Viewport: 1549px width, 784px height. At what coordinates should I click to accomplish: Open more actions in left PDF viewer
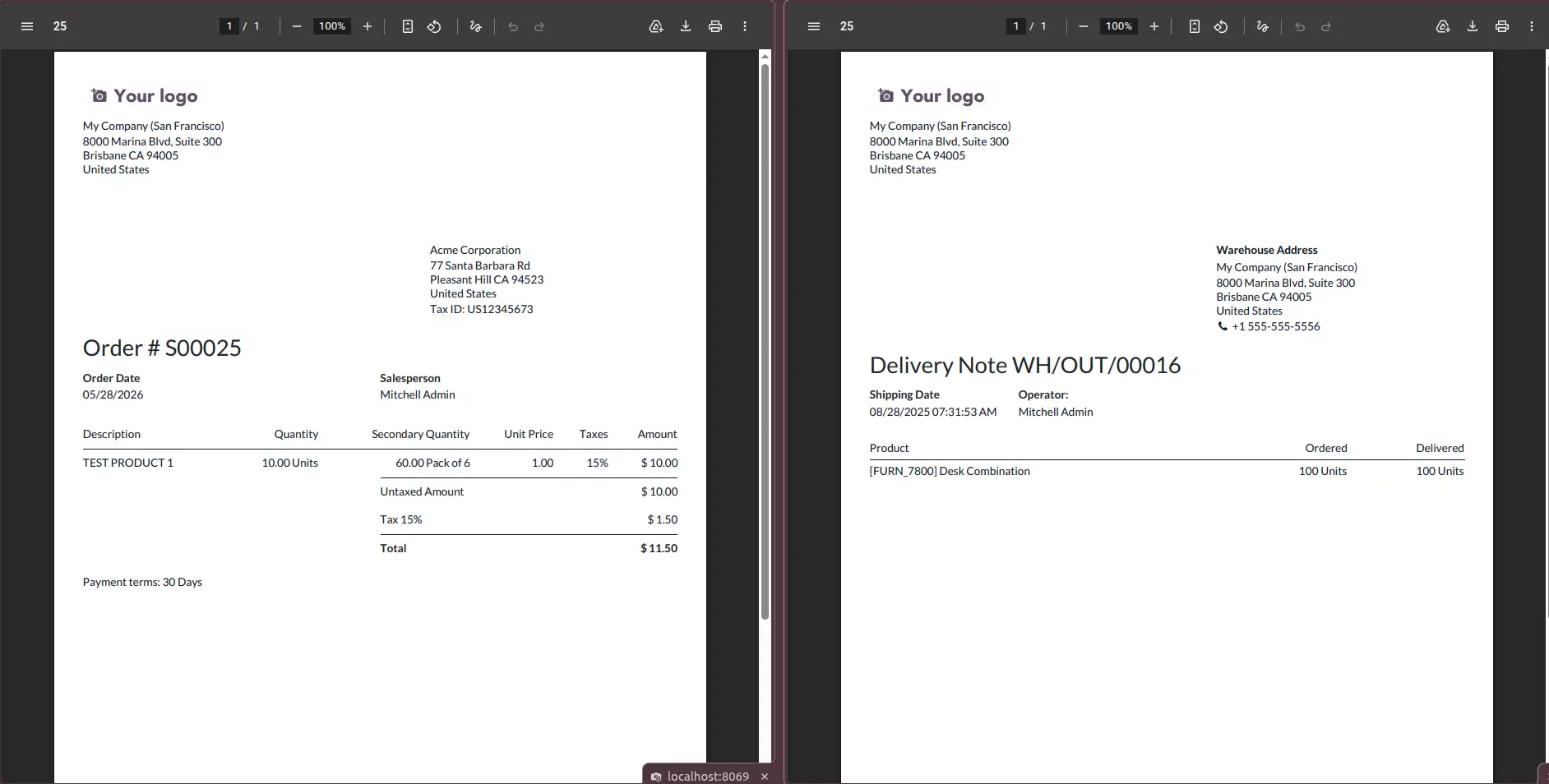click(x=745, y=26)
